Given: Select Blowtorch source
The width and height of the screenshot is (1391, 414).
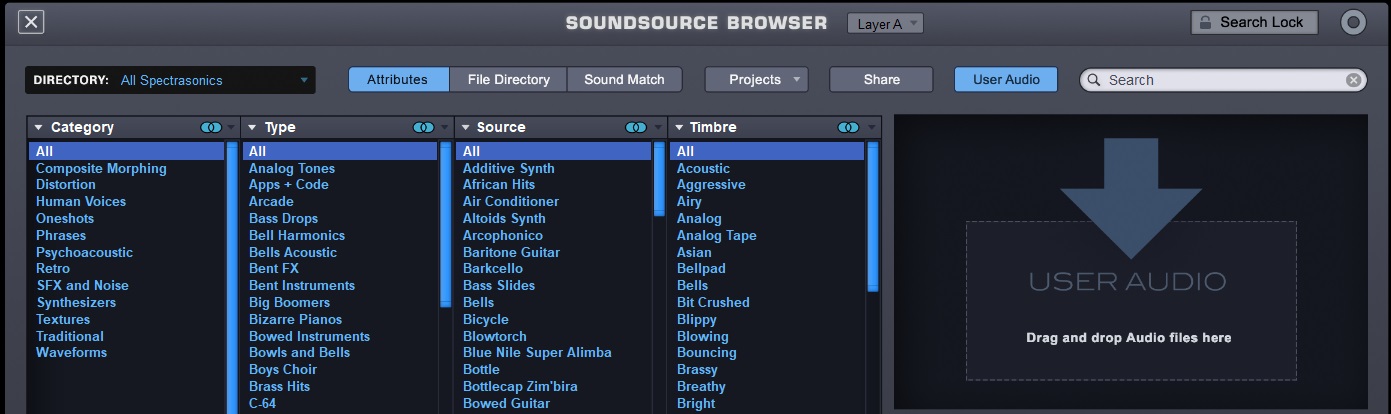Looking at the screenshot, I should click(494, 336).
